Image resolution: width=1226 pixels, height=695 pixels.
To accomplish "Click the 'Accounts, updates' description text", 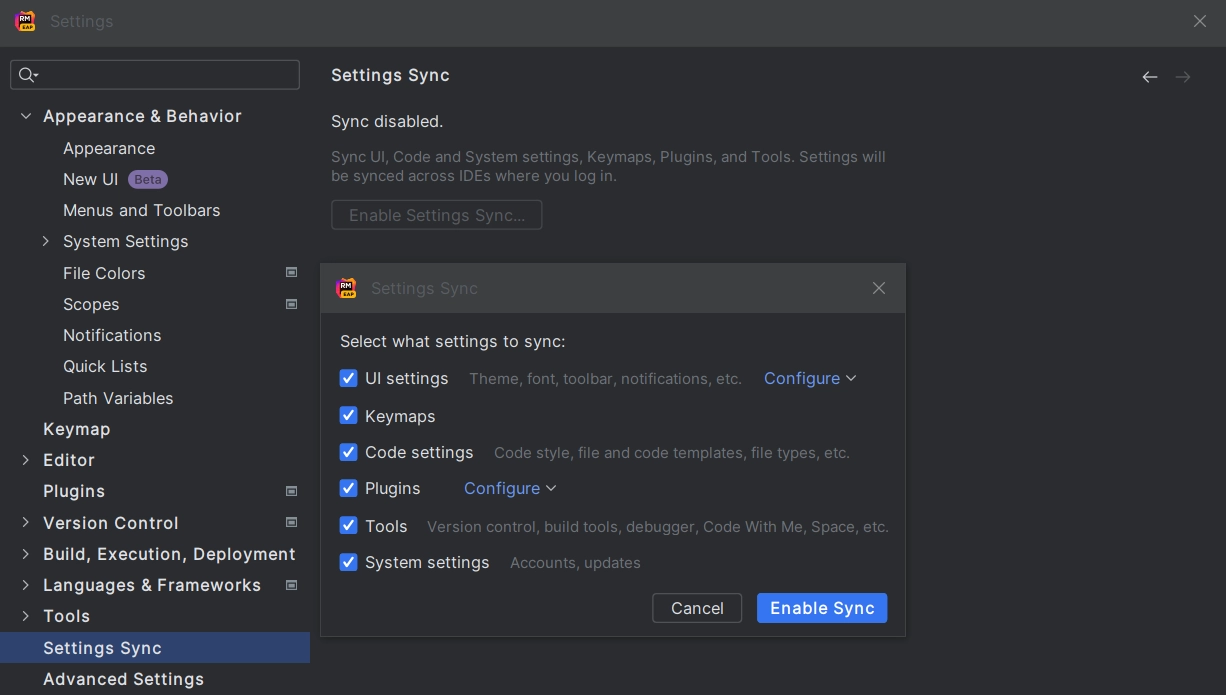I will 575,563.
